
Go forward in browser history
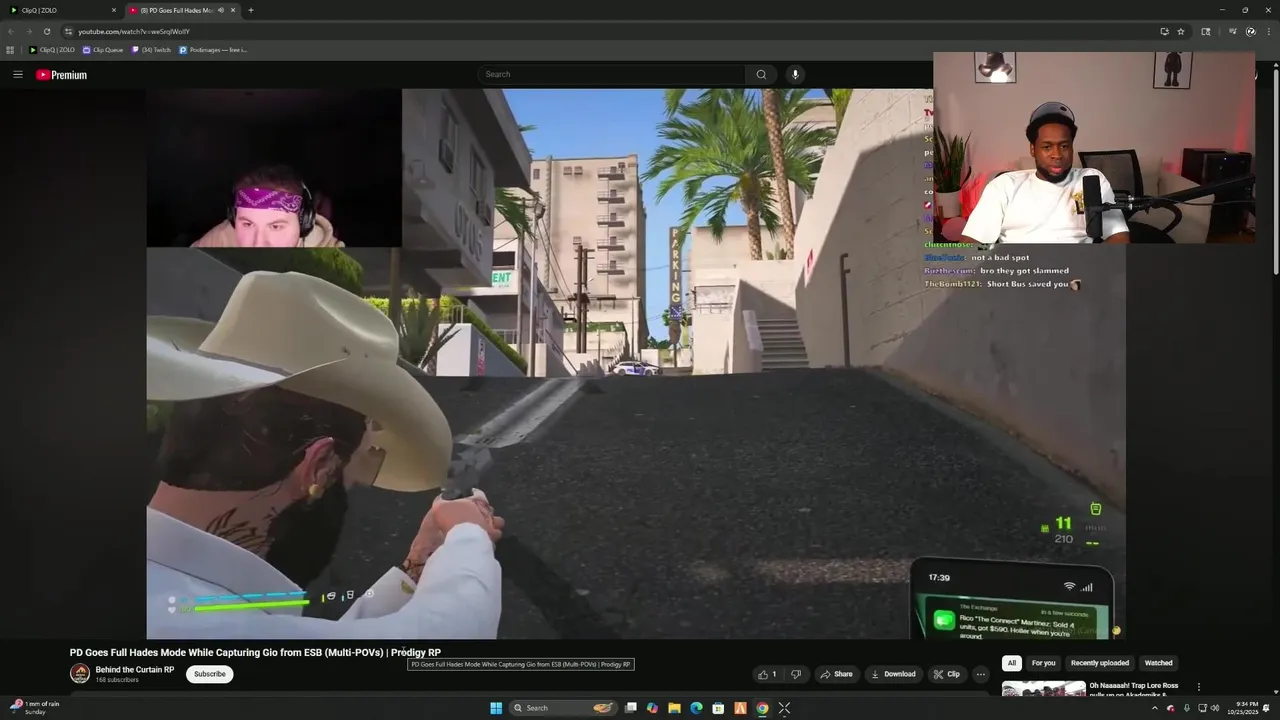(29, 31)
